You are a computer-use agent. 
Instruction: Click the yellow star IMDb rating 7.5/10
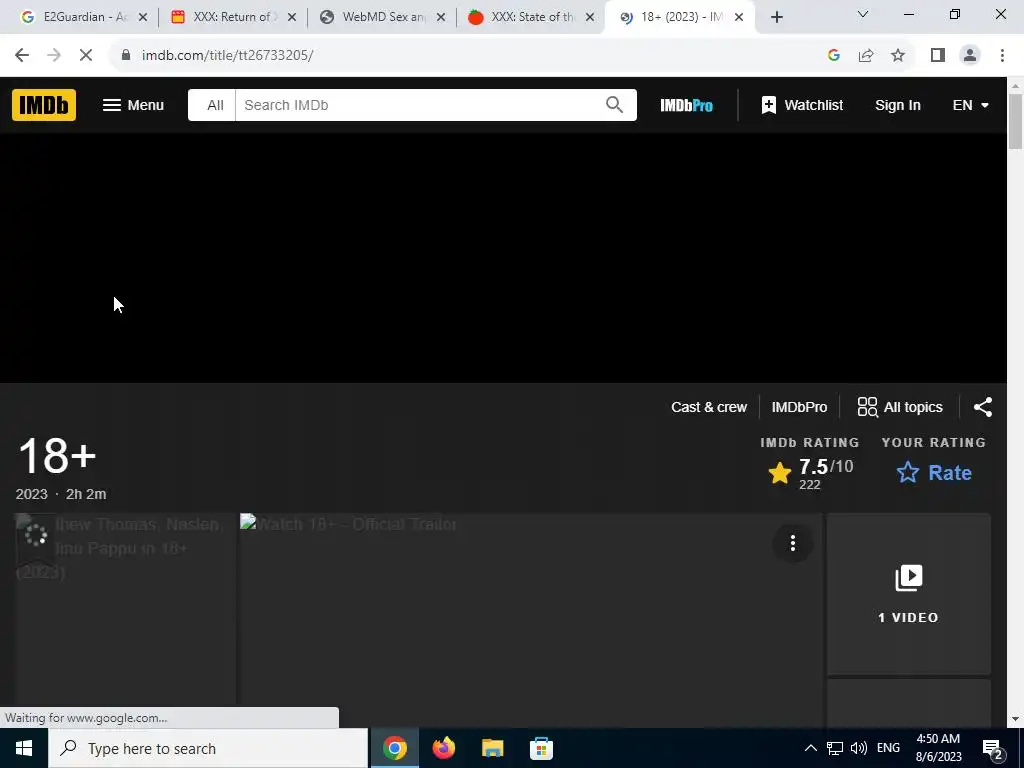[810, 473]
